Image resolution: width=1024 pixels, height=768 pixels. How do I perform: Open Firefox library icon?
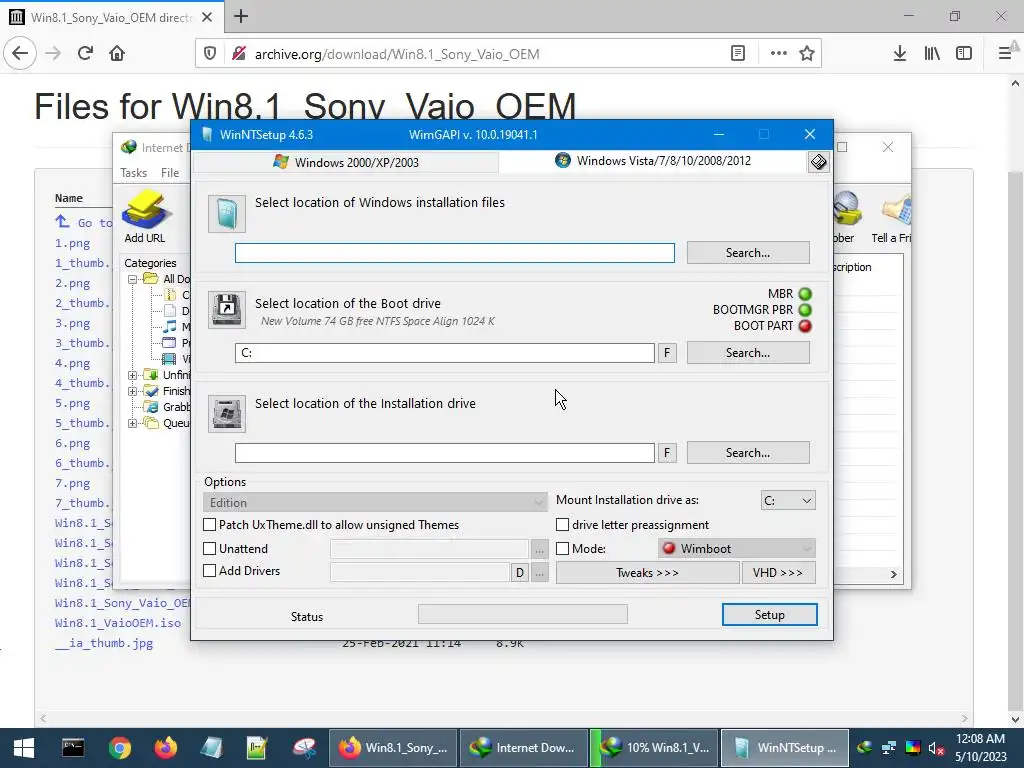pyautogui.click(x=932, y=54)
